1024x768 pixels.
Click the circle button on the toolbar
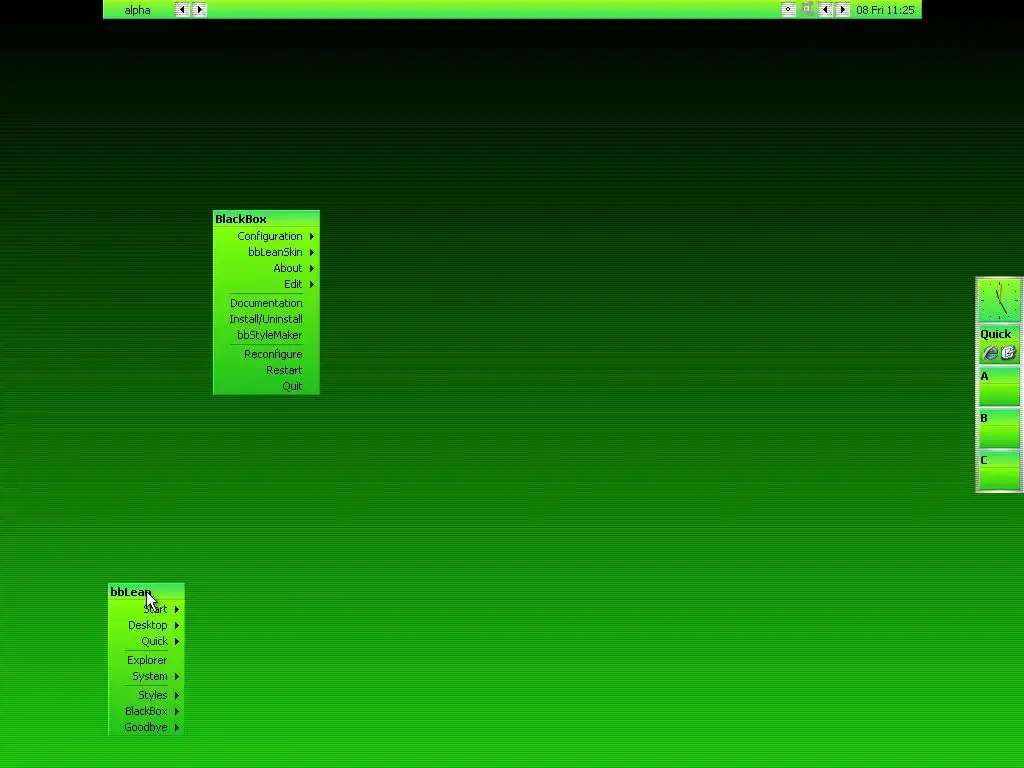pyautogui.click(x=788, y=9)
